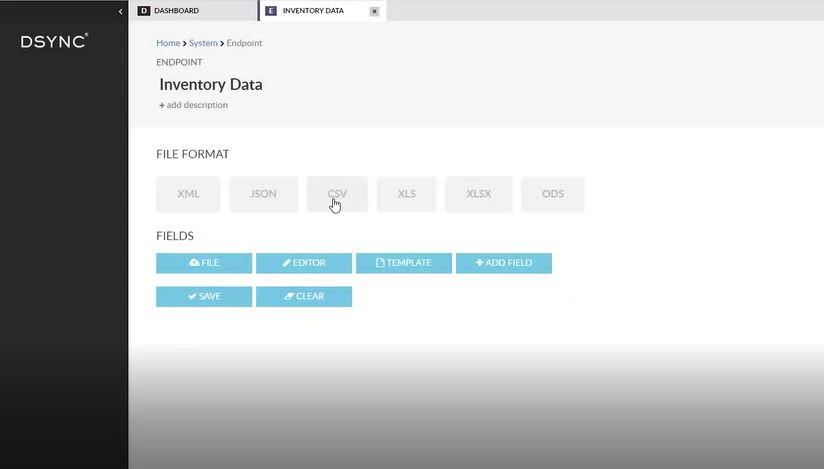
Task: Choose JSON file format
Action: click(x=263, y=194)
